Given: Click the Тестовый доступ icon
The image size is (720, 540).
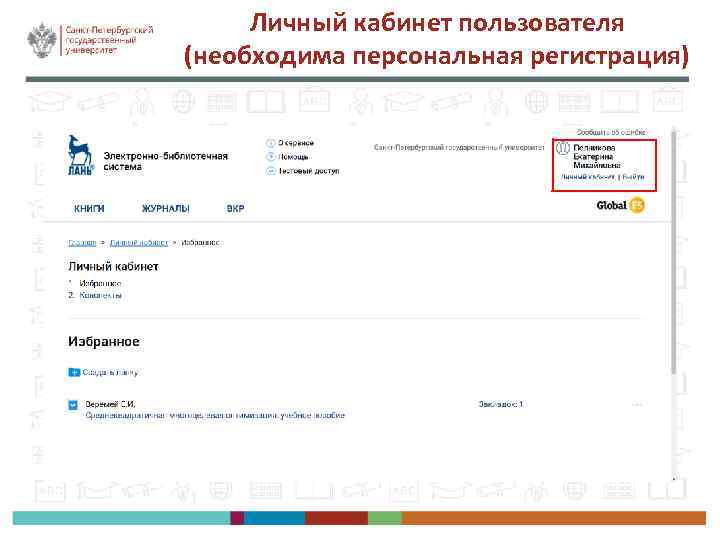Looking at the screenshot, I should coord(271,171).
